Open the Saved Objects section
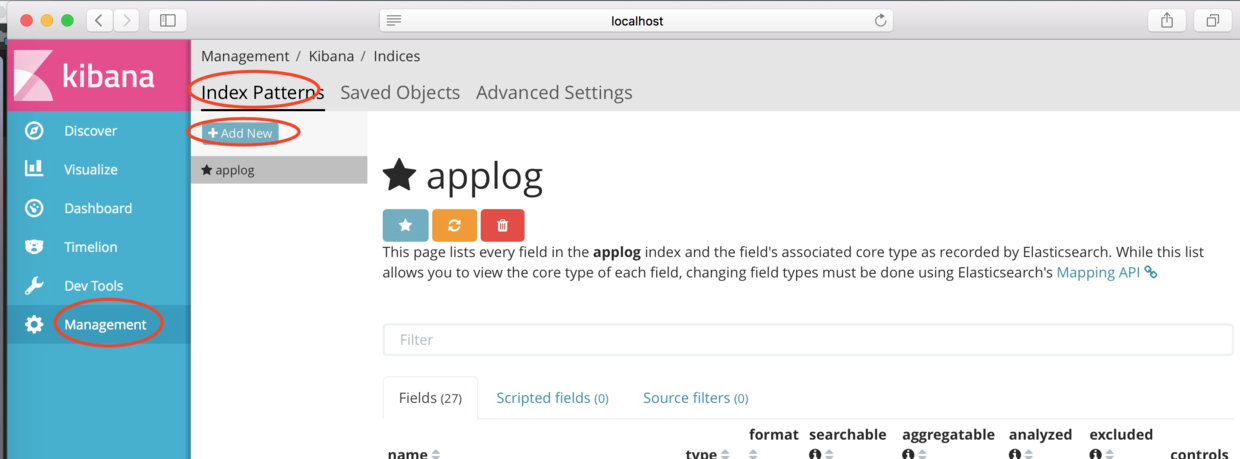 point(400,92)
